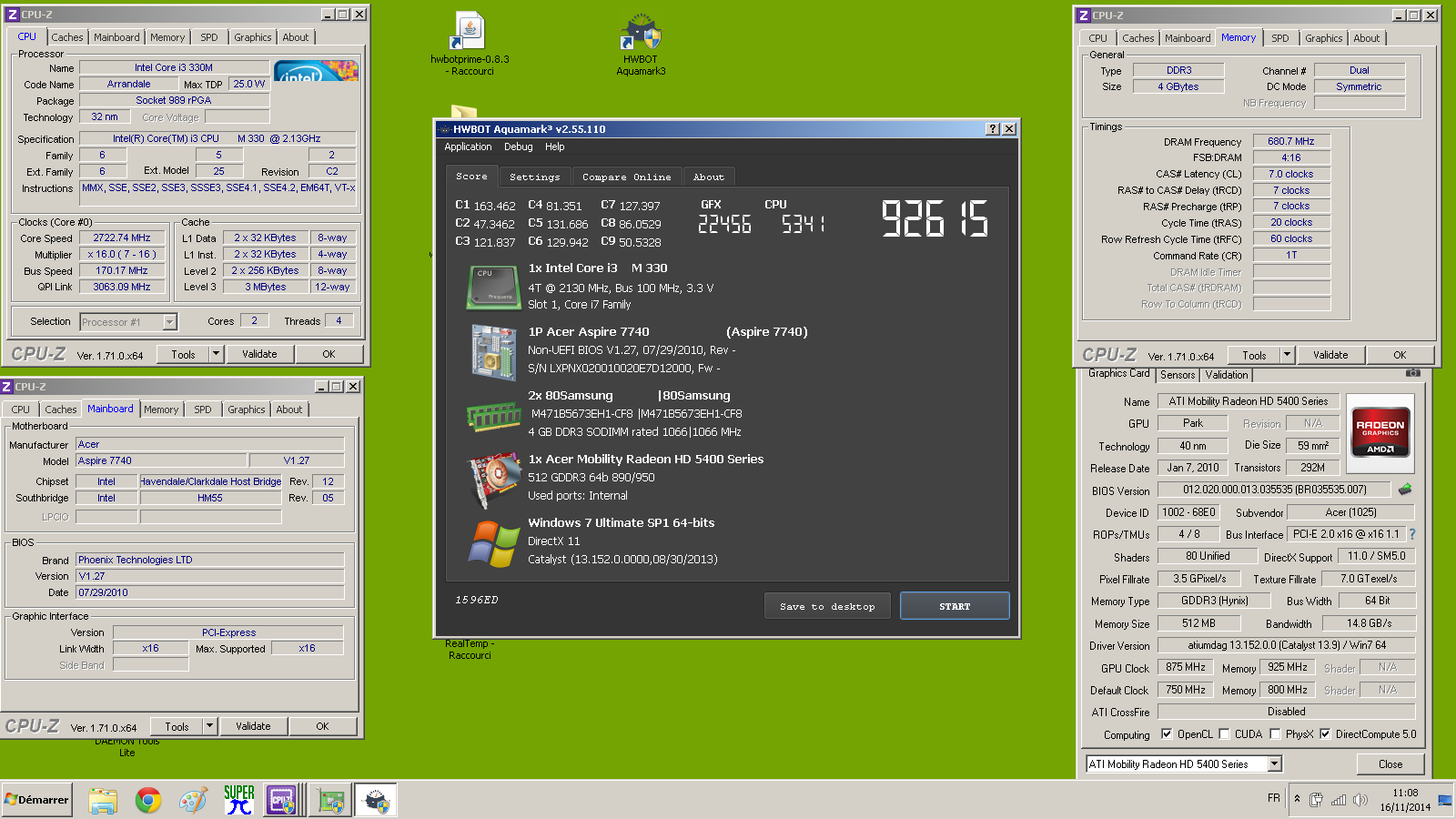Open the Processor #1 selection dropdown

tap(169, 322)
